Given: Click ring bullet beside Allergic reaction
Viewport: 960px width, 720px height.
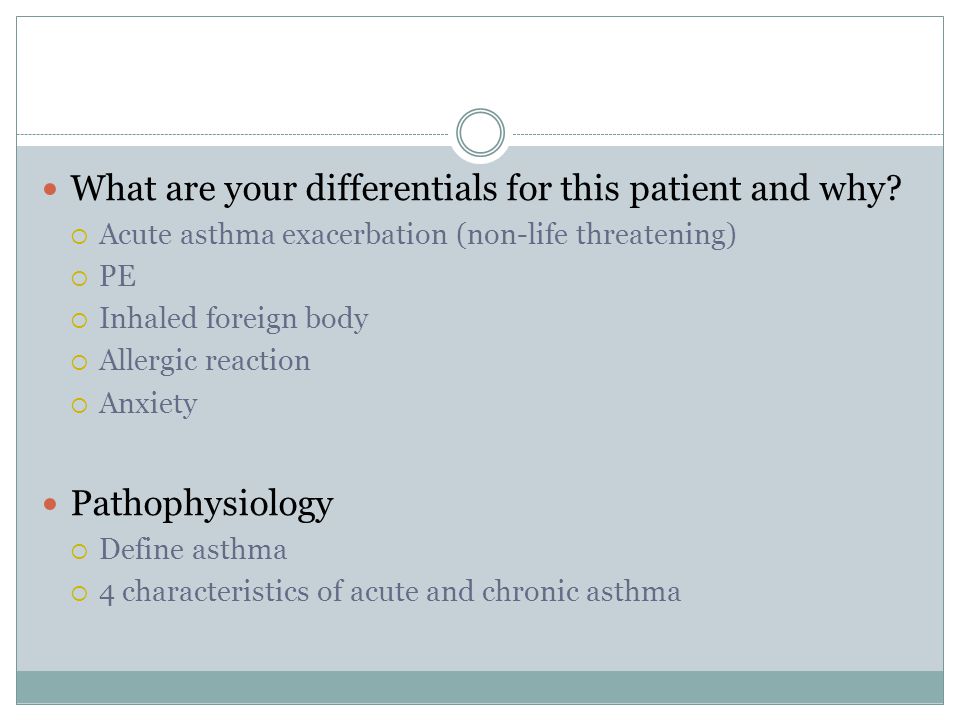Looking at the screenshot, I should [x=79, y=362].
